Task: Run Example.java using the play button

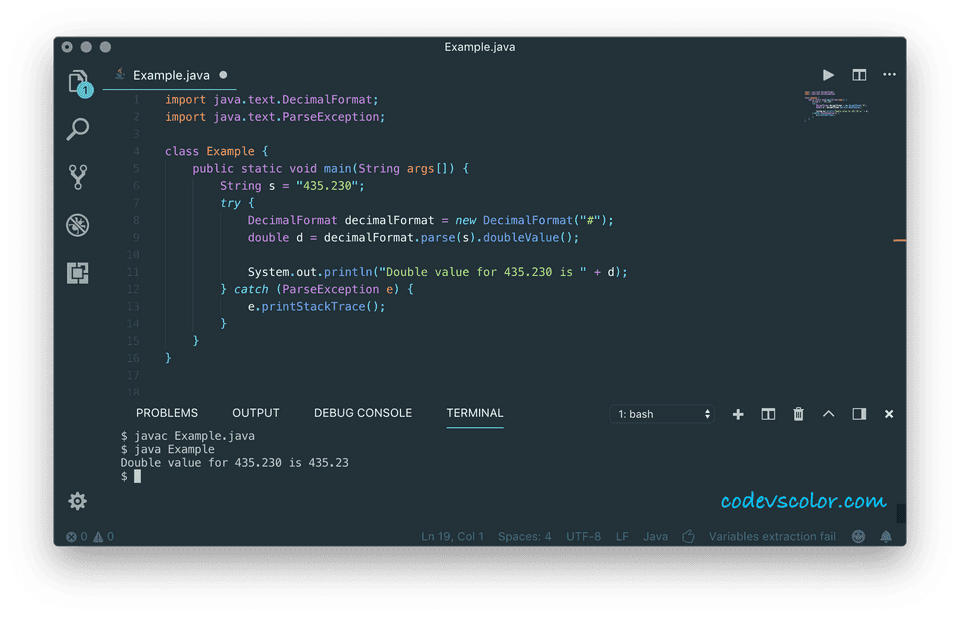Action: (x=828, y=74)
